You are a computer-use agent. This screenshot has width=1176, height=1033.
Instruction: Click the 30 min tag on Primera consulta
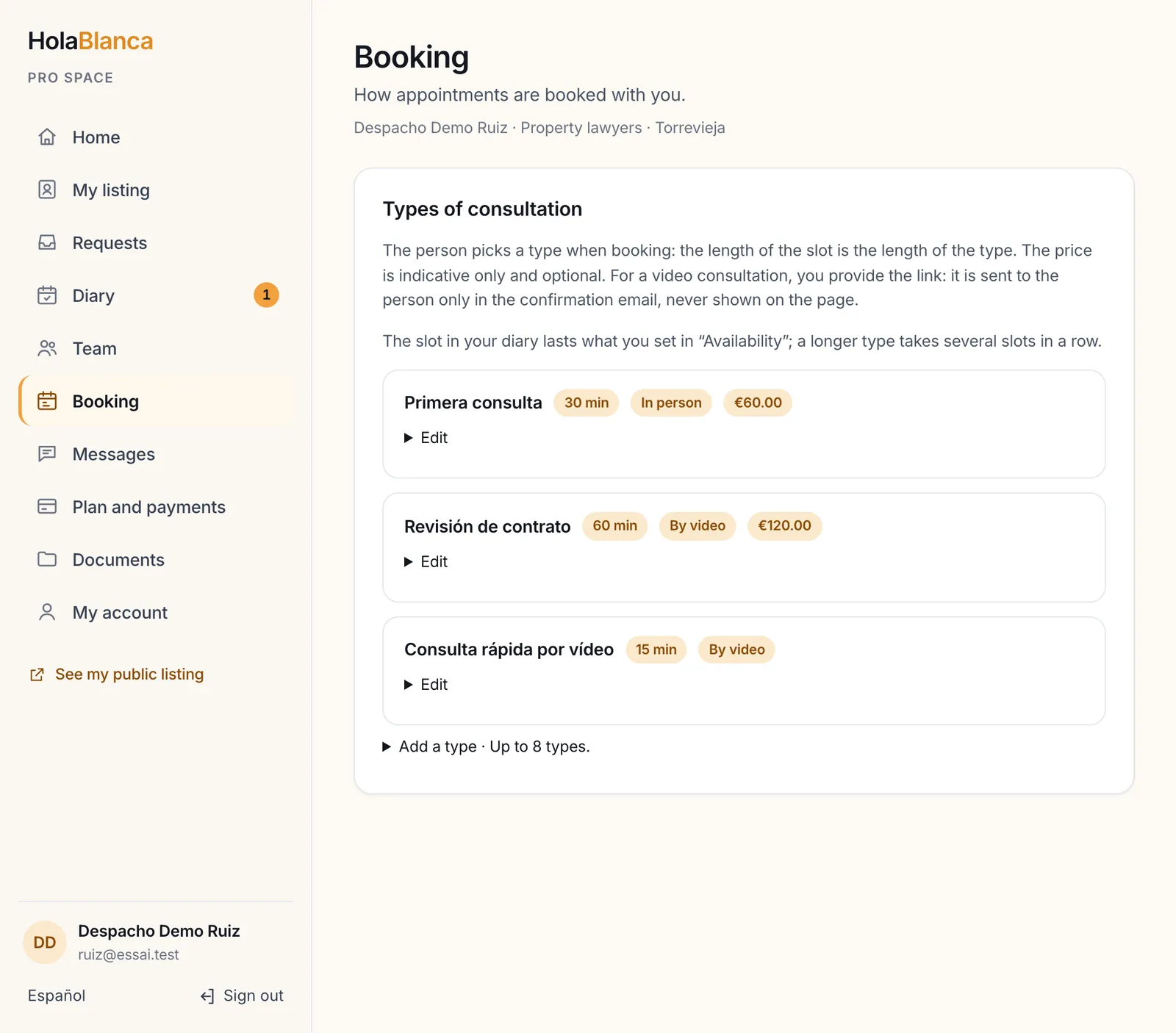point(587,403)
